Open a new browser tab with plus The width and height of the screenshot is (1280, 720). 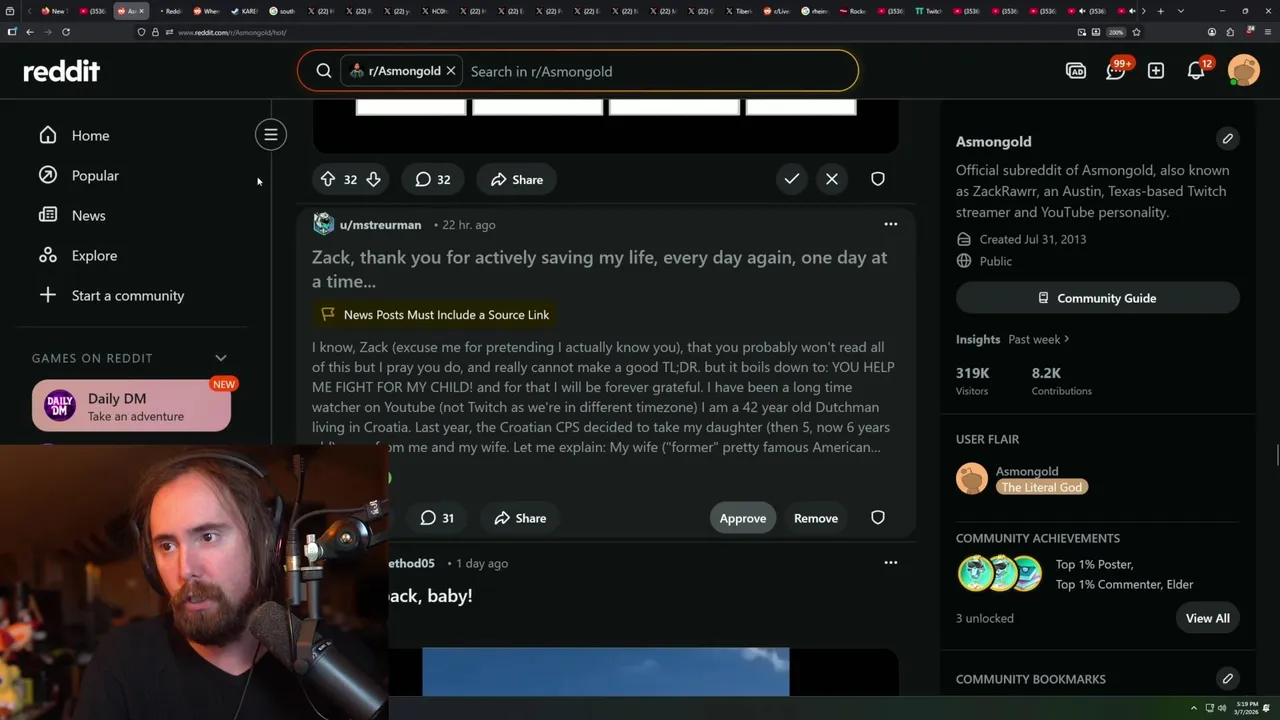pos(1160,11)
